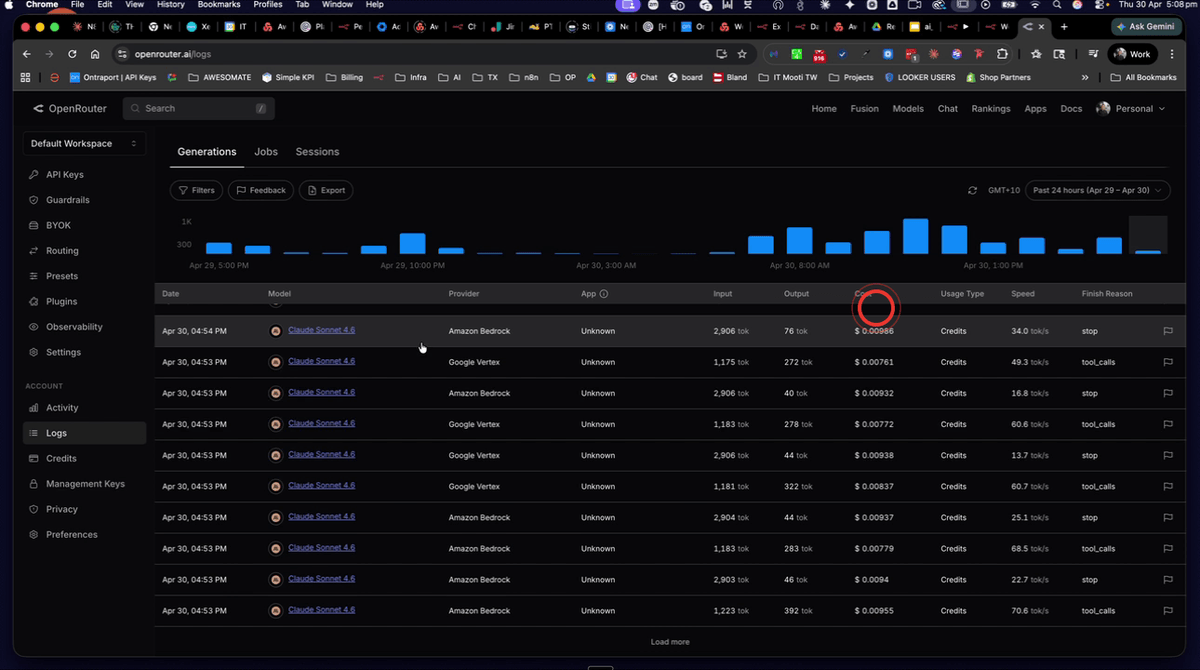Image resolution: width=1200 pixels, height=670 pixels.
Task: Click the tallest bar in the usage chart
Action: click(x=916, y=236)
